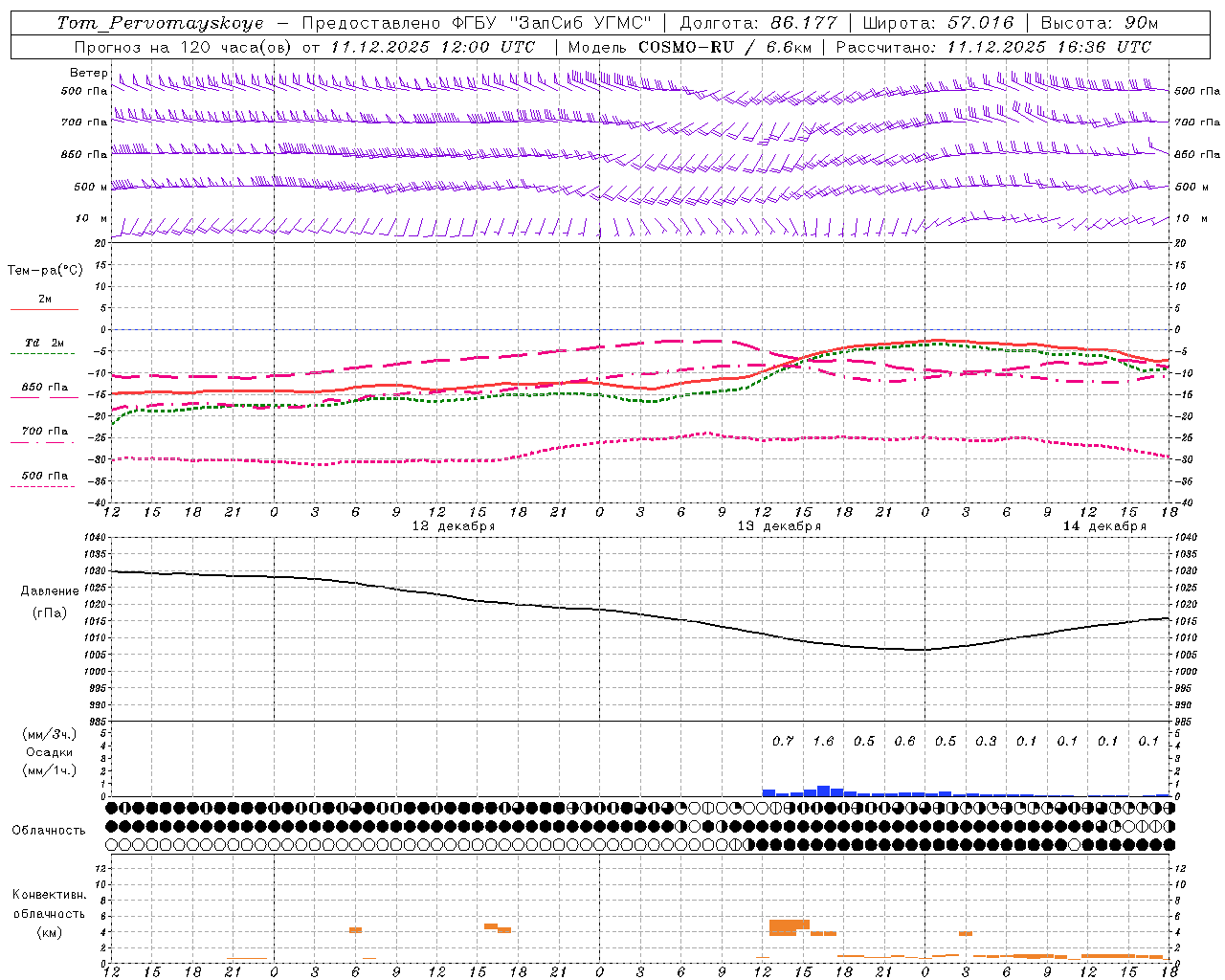Click the "Широта: 57.016" header field
1225x980 pixels.
coord(937,23)
